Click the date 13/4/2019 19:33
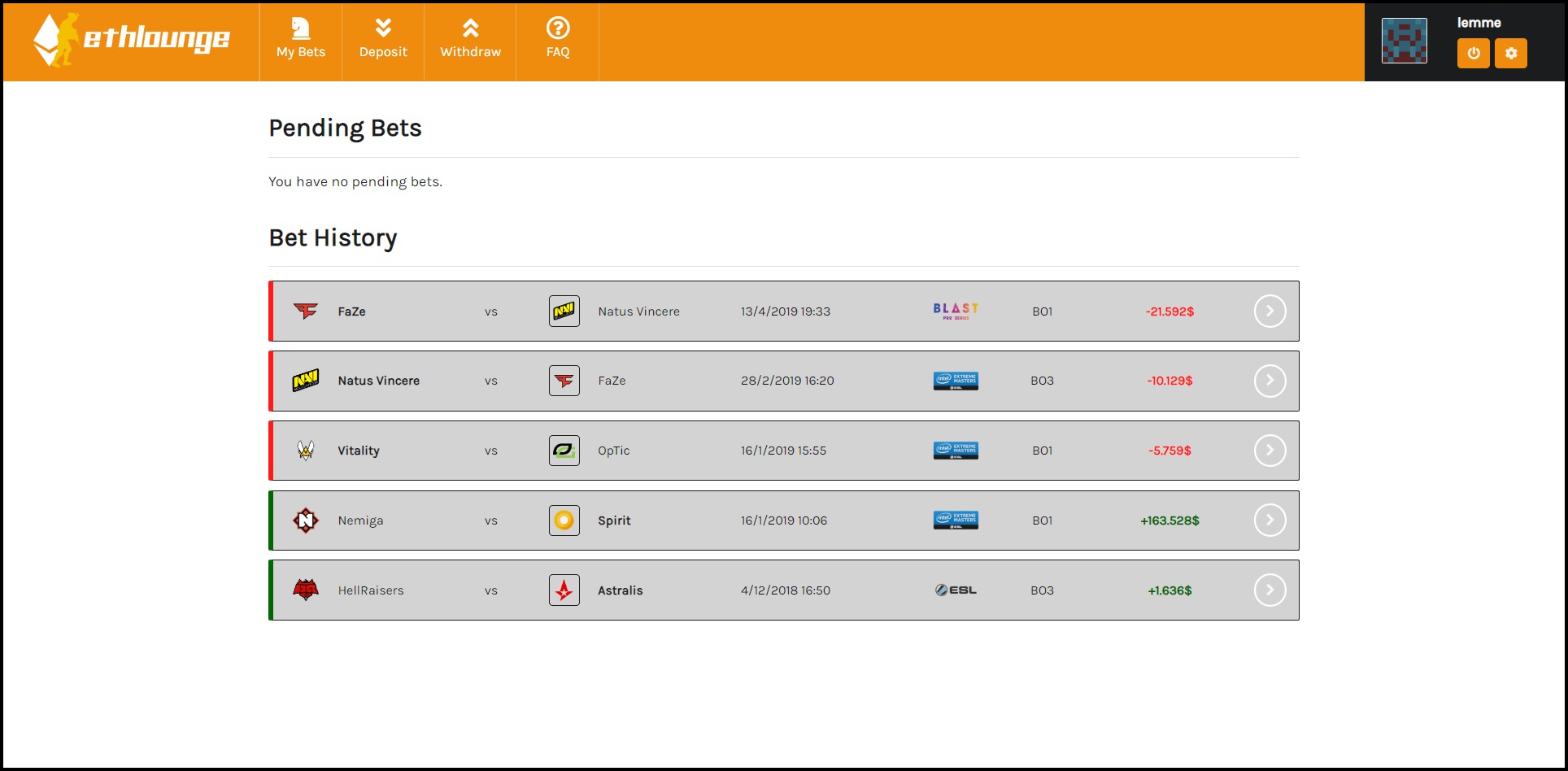The height and width of the screenshot is (771, 1568). coord(786,311)
